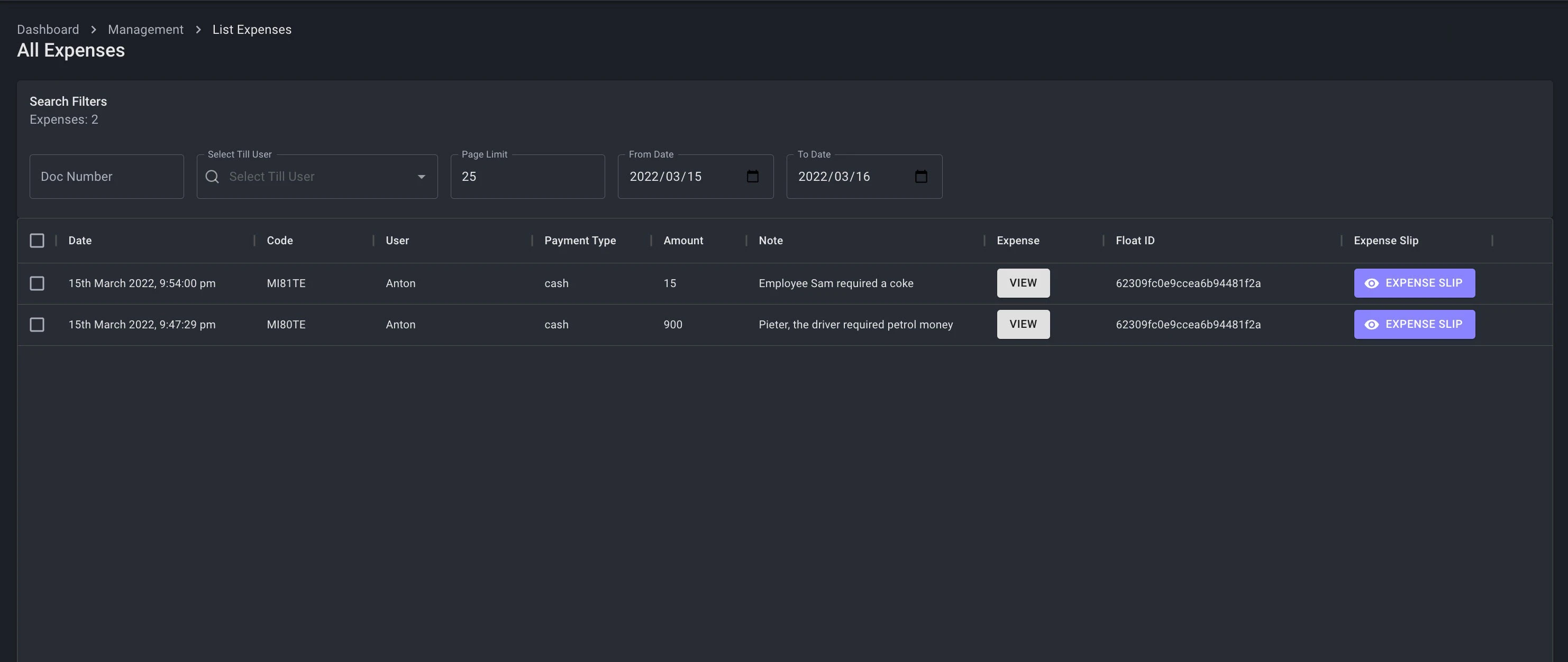The image size is (1568, 662).
Task: Focus the Doc Number input field
Action: click(x=106, y=177)
